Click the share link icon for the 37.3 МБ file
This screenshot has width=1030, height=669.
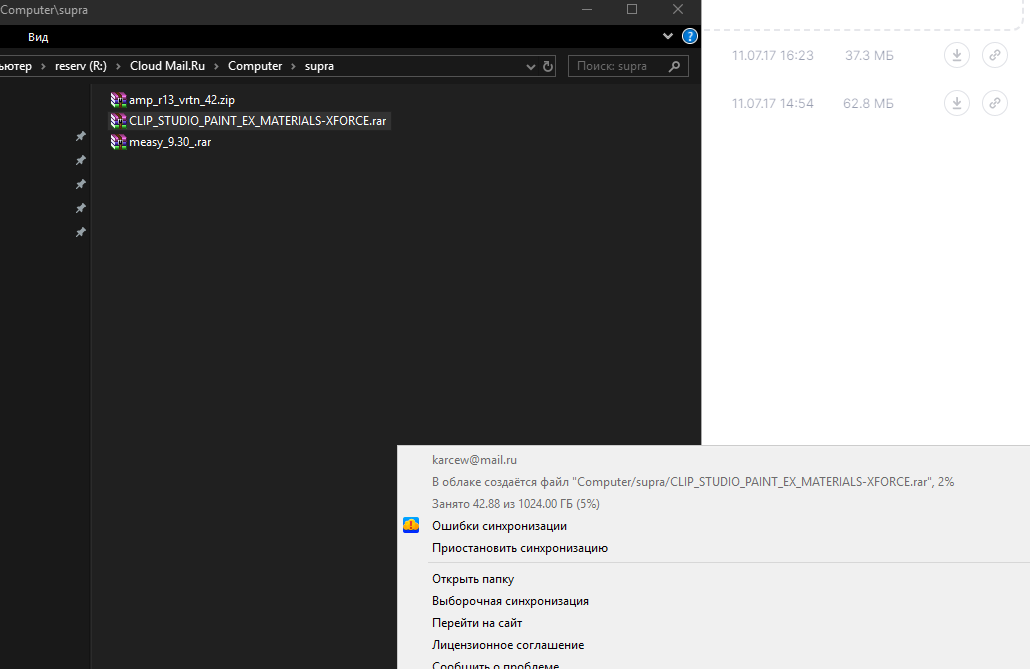point(994,56)
